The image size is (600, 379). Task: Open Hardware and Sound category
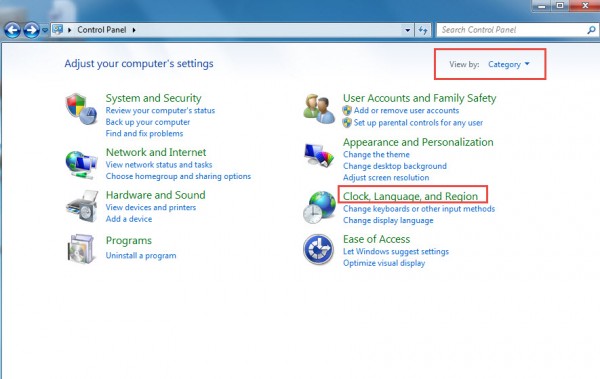click(x=156, y=195)
